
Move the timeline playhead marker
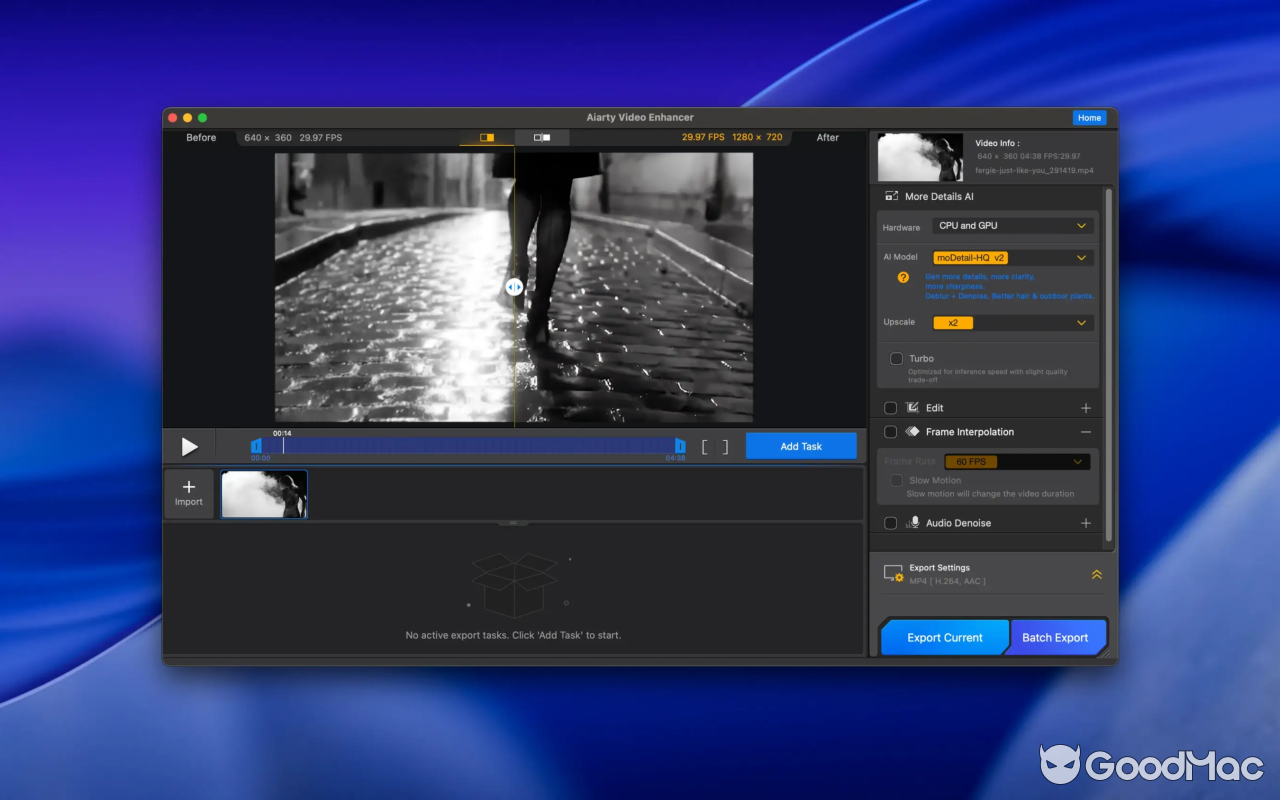282,445
